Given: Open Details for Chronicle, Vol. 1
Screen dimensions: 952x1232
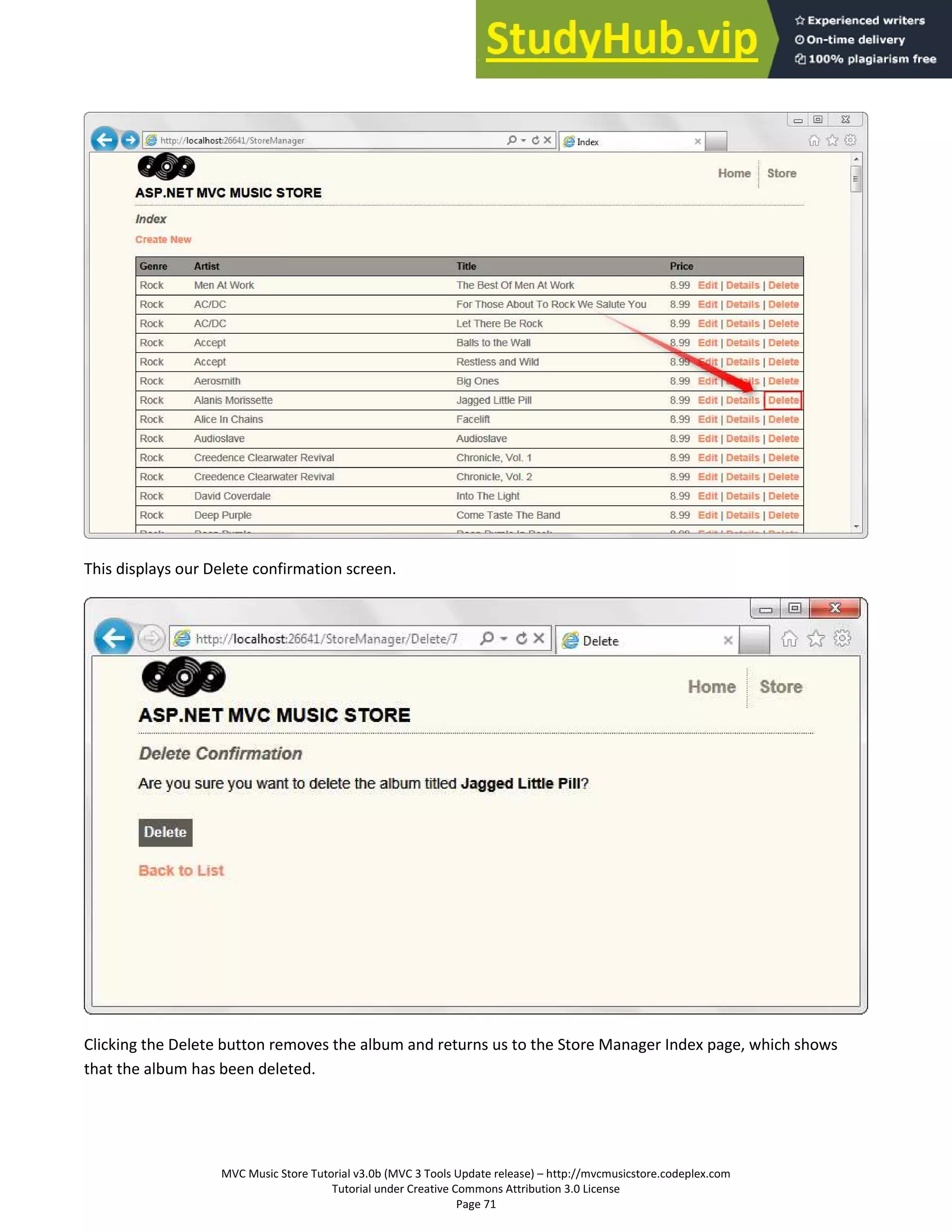Looking at the screenshot, I should (x=742, y=457).
